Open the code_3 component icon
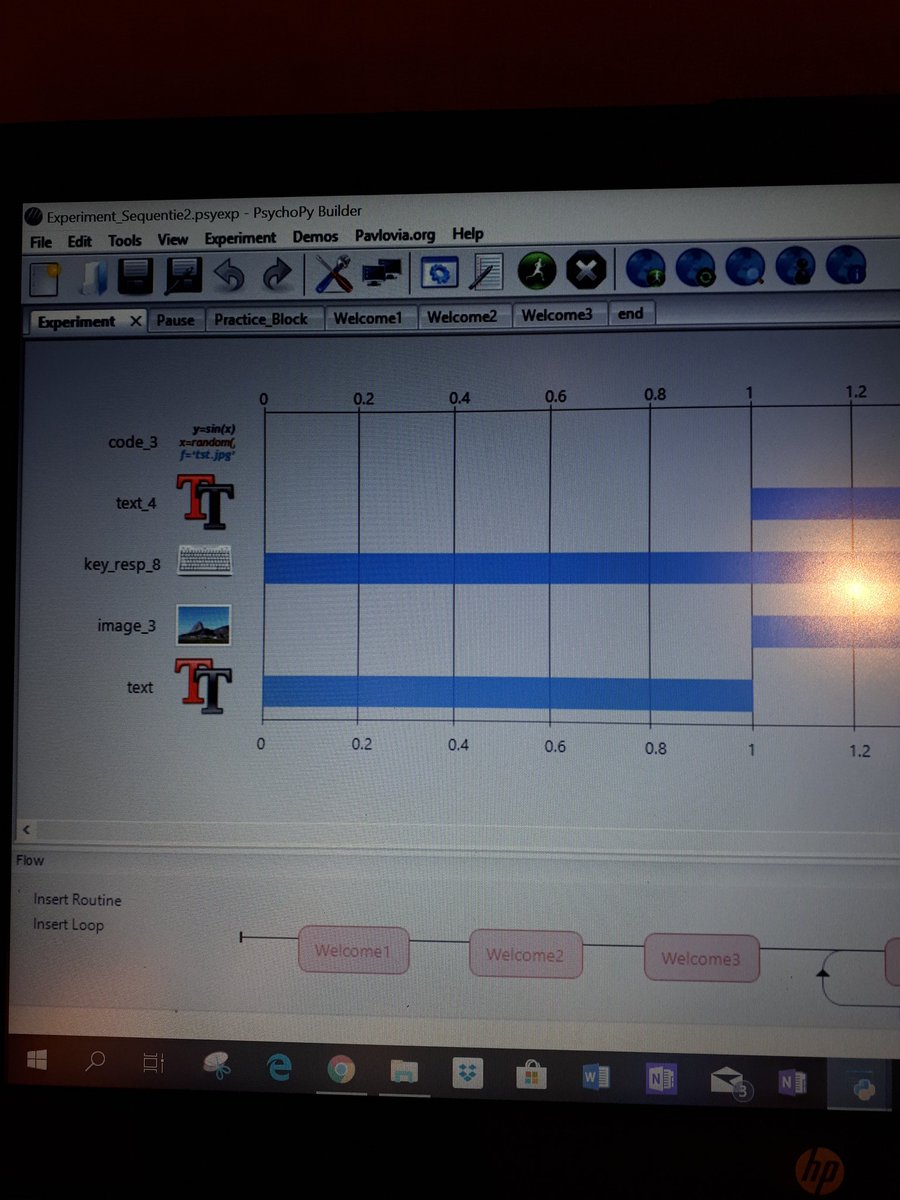The height and width of the screenshot is (1200, 900). pos(207,442)
